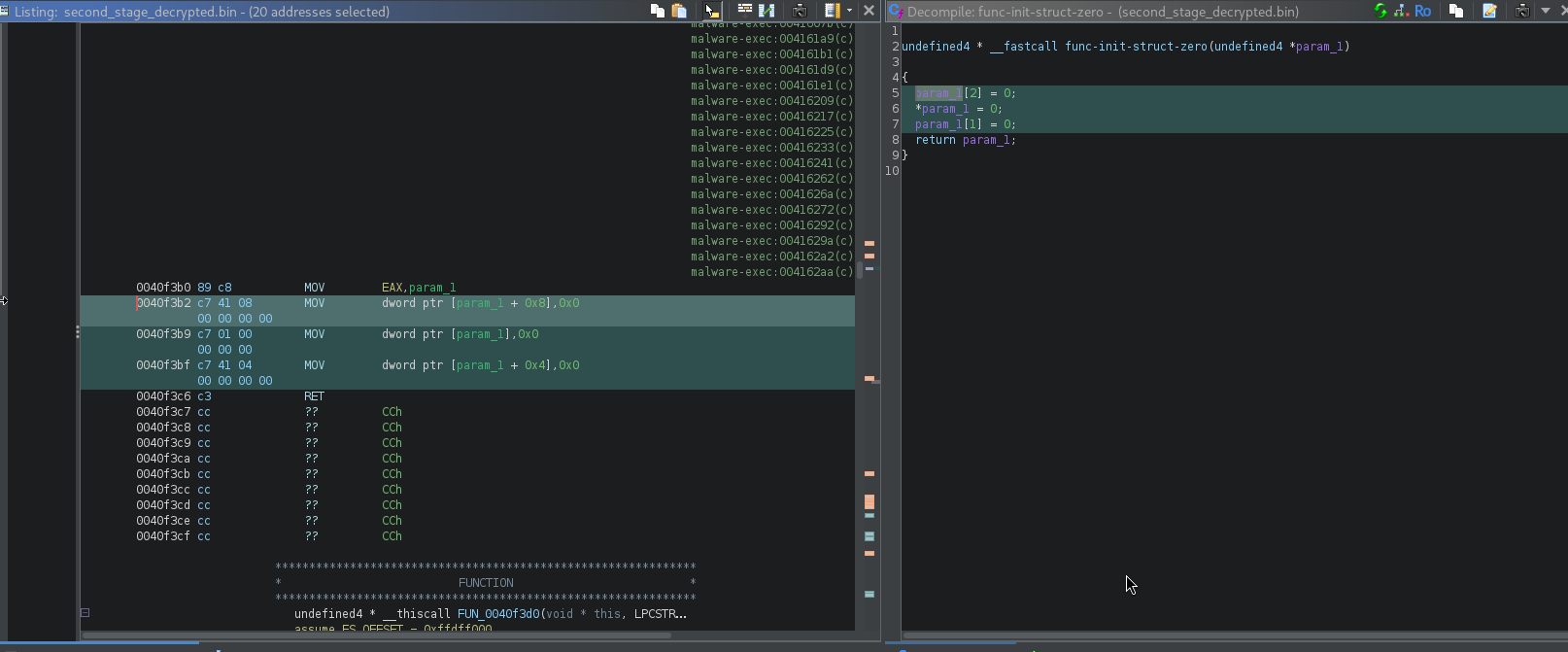Click address 0040f3c7 in the Listing
Viewport: 1568px width, 652px height.
[163, 412]
